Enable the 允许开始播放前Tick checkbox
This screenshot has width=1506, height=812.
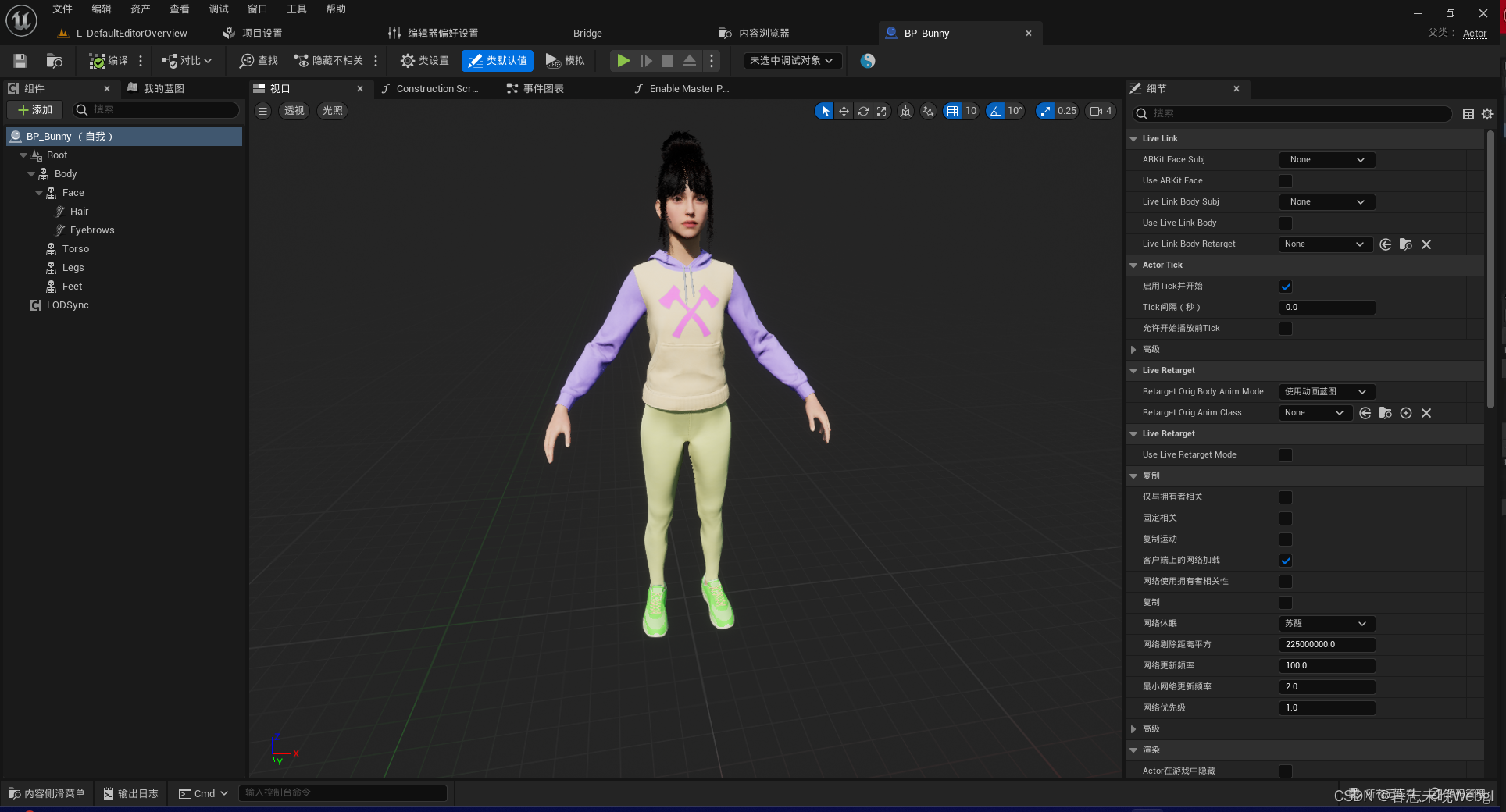1286,329
